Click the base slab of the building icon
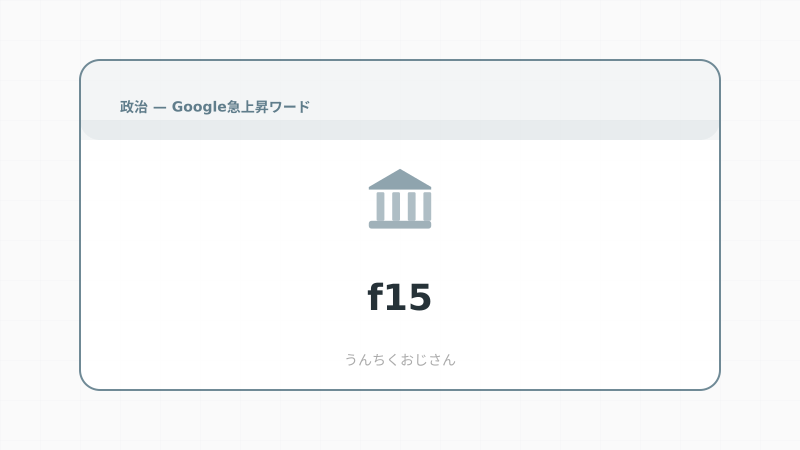This screenshot has width=800, height=450. [400, 225]
